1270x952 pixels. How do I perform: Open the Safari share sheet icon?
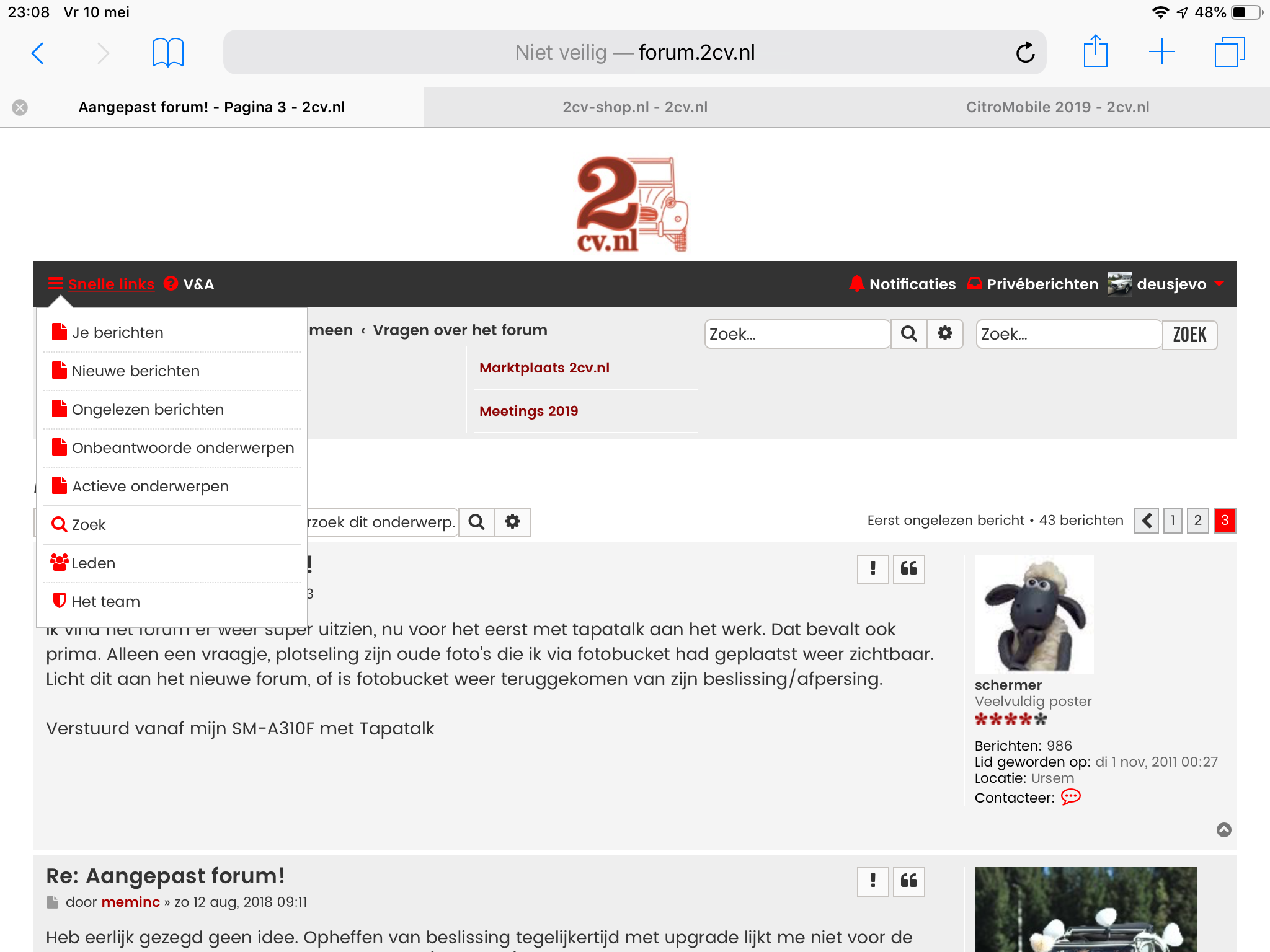(1096, 51)
